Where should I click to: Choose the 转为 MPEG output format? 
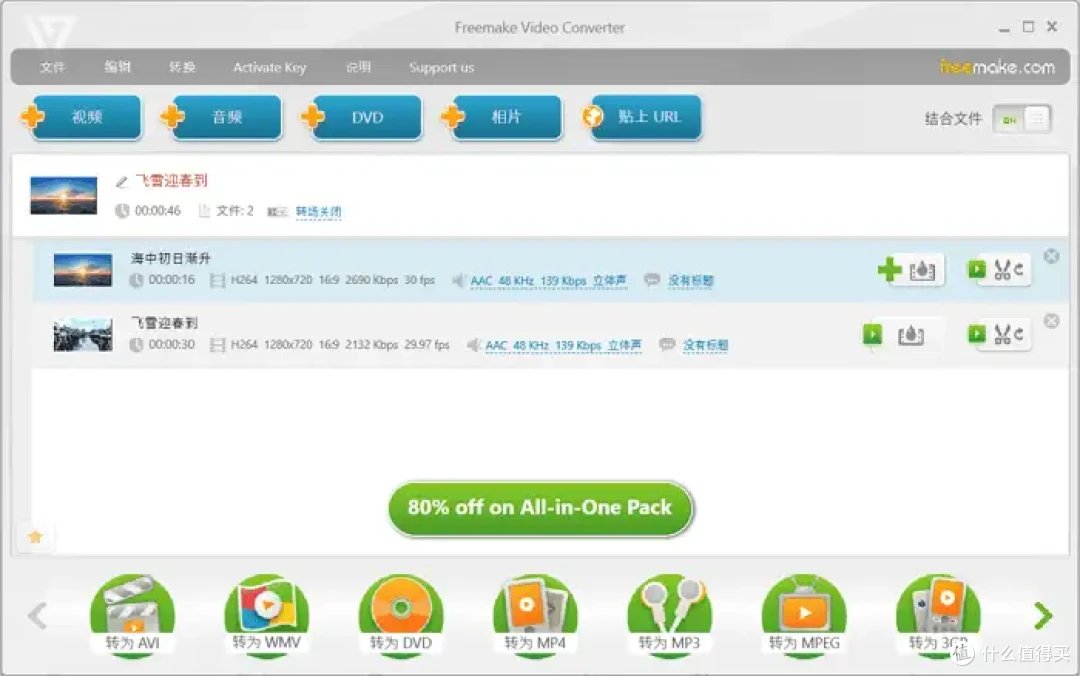point(804,615)
